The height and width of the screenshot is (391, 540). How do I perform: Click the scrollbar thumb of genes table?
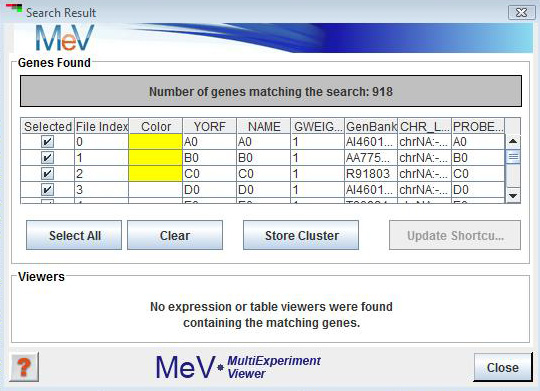[x=513, y=157]
